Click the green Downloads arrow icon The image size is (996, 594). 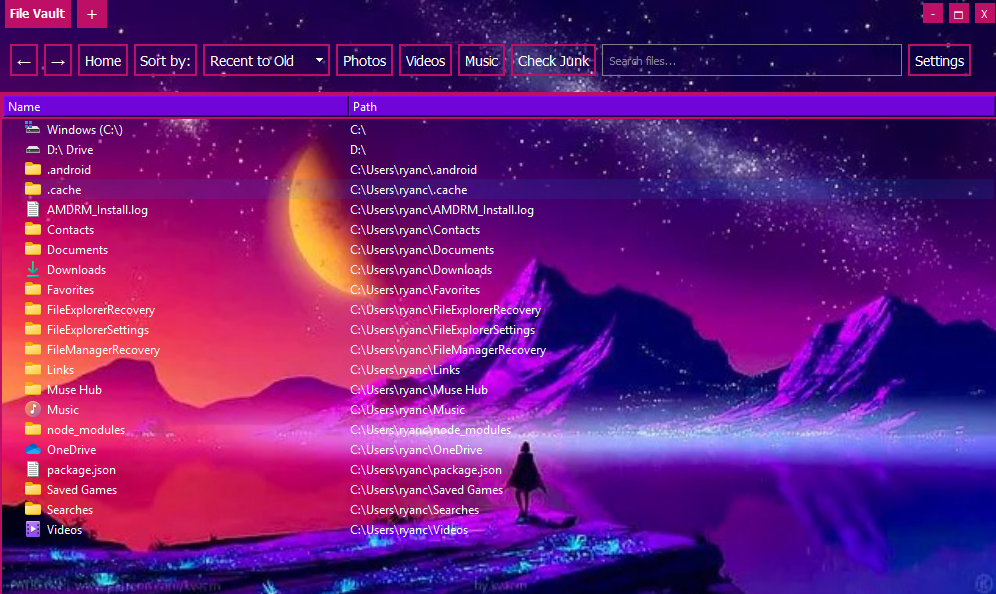(x=32, y=269)
